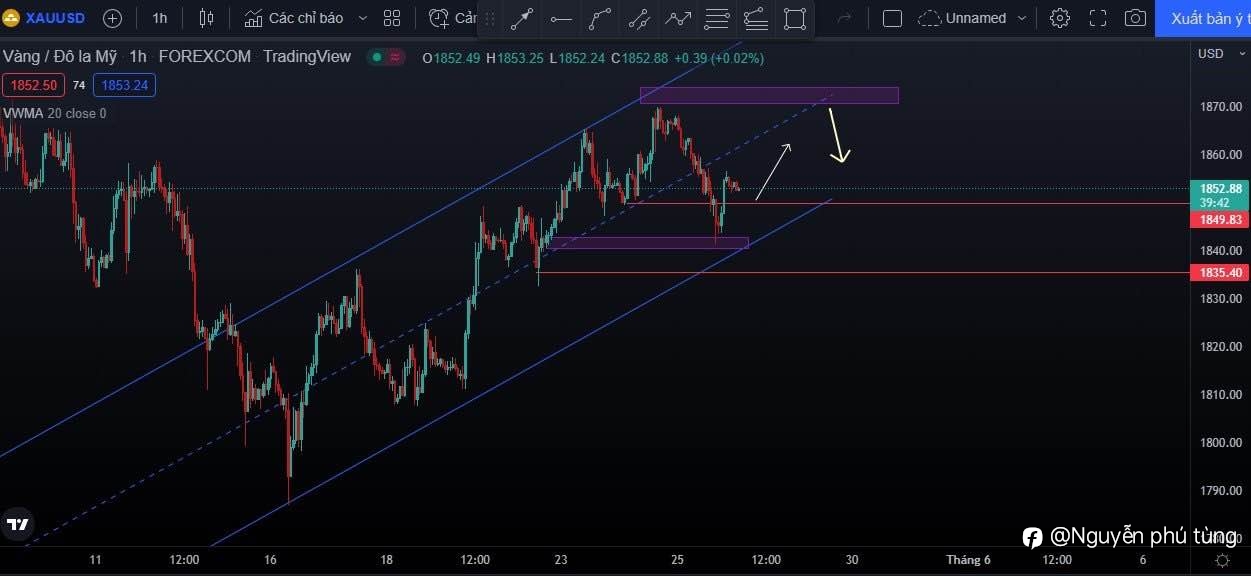
Task: Click the 1800.00 price scale label
Action: point(1221,443)
